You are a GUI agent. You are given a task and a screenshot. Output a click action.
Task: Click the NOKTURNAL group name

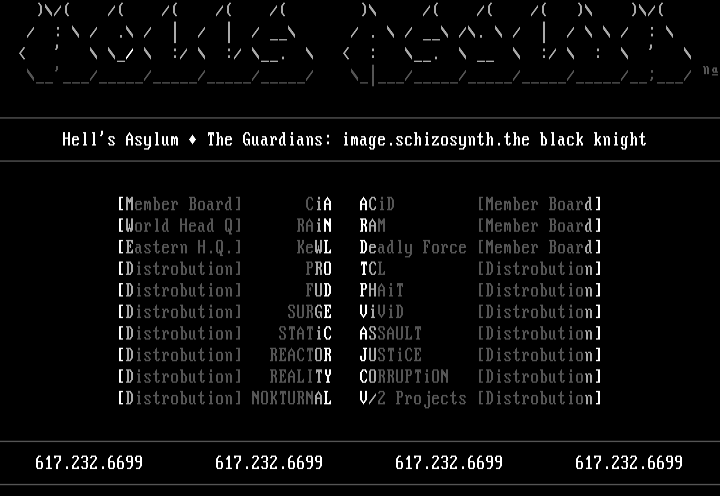click(x=291, y=398)
